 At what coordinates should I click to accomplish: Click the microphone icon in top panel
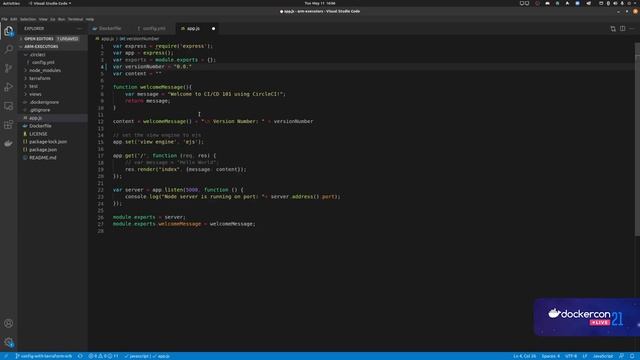coord(622,3)
